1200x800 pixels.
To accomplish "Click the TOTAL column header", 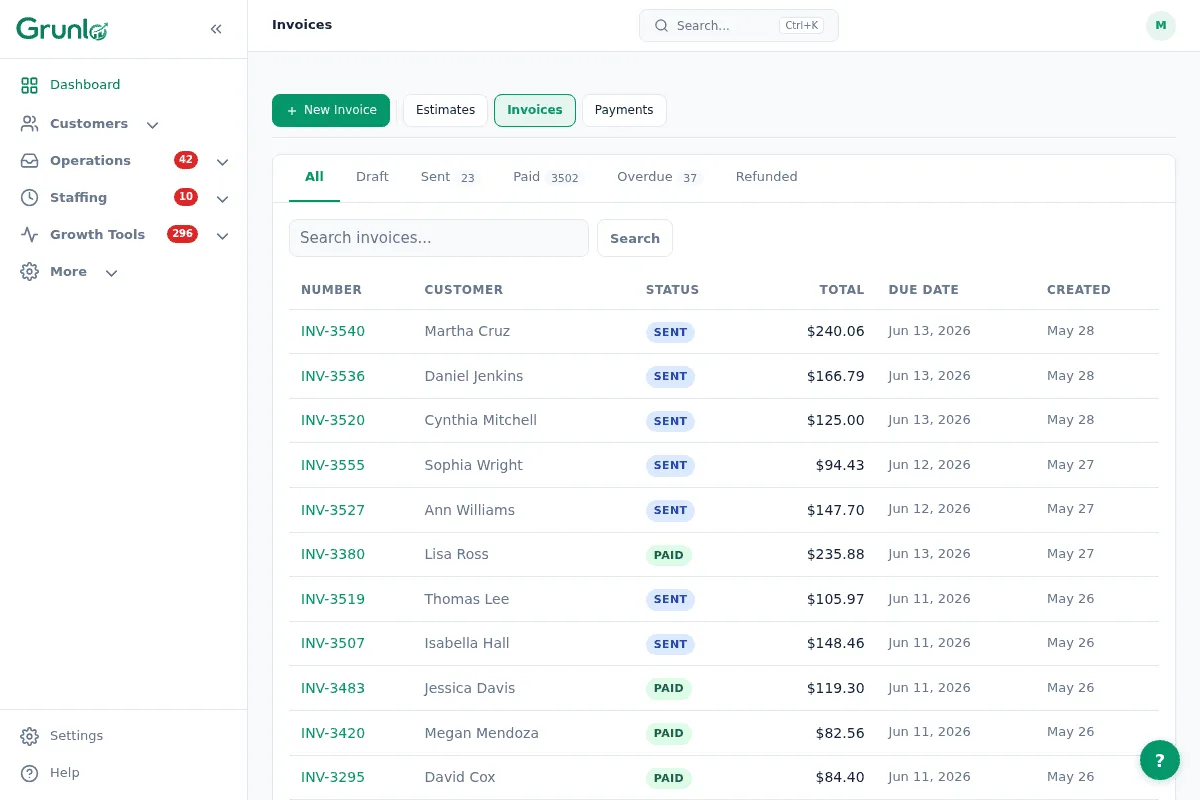I will click(x=842, y=290).
